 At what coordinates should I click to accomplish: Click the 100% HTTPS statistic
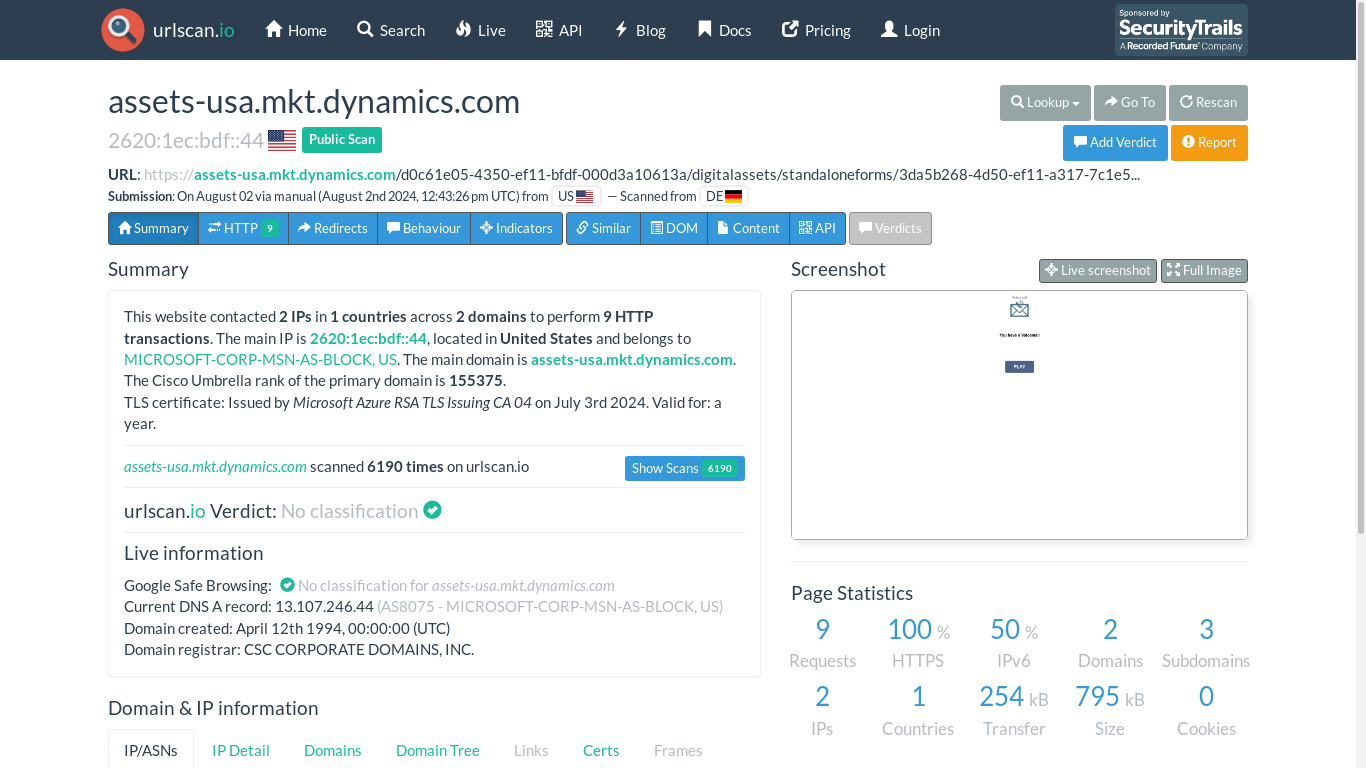click(x=918, y=643)
